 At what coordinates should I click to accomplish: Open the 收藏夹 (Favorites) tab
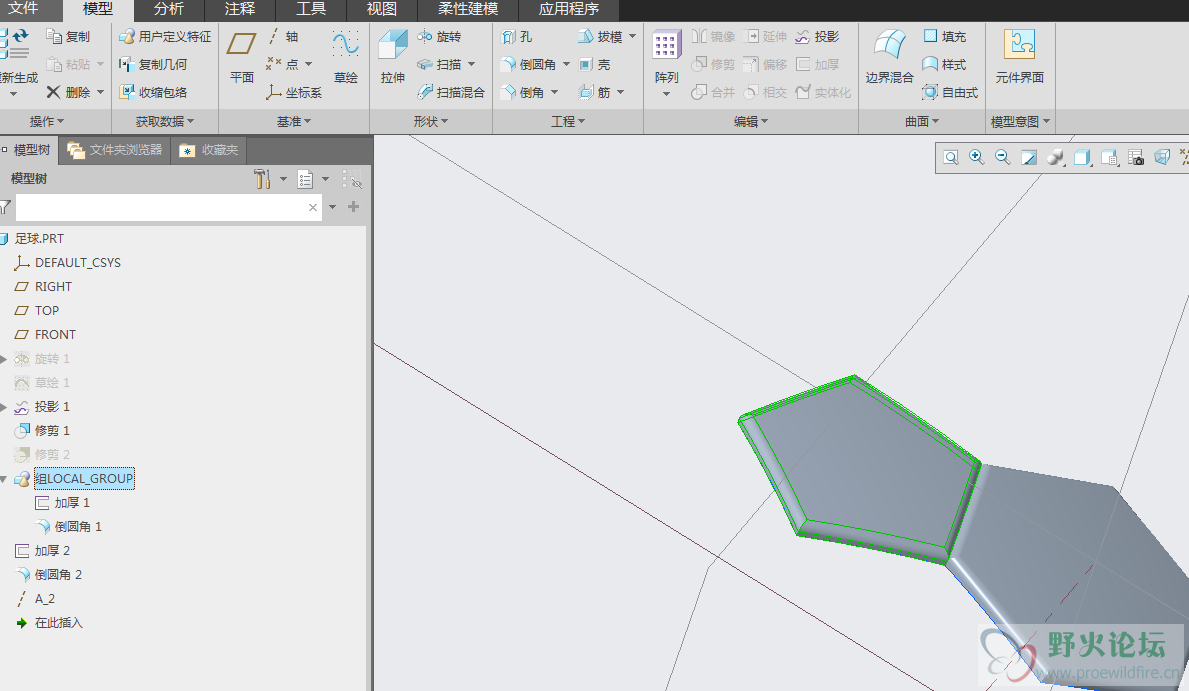pyautogui.click(x=209, y=149)
